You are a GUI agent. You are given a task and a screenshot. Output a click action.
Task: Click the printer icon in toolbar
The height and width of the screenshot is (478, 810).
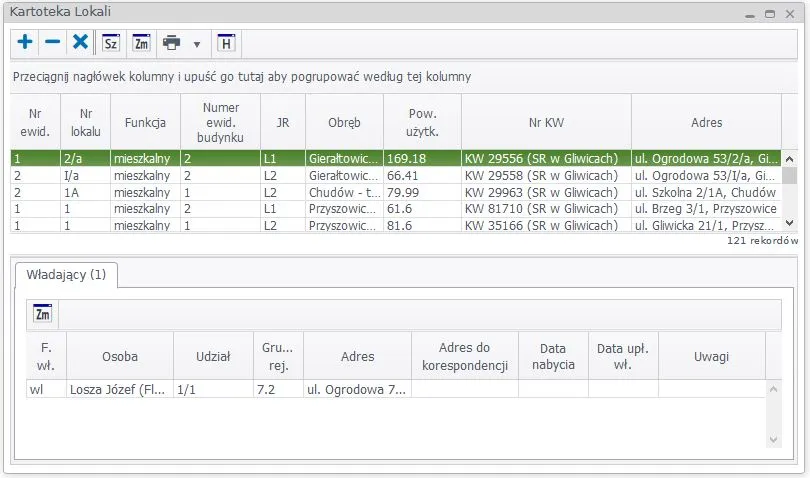tap(172, 43)
